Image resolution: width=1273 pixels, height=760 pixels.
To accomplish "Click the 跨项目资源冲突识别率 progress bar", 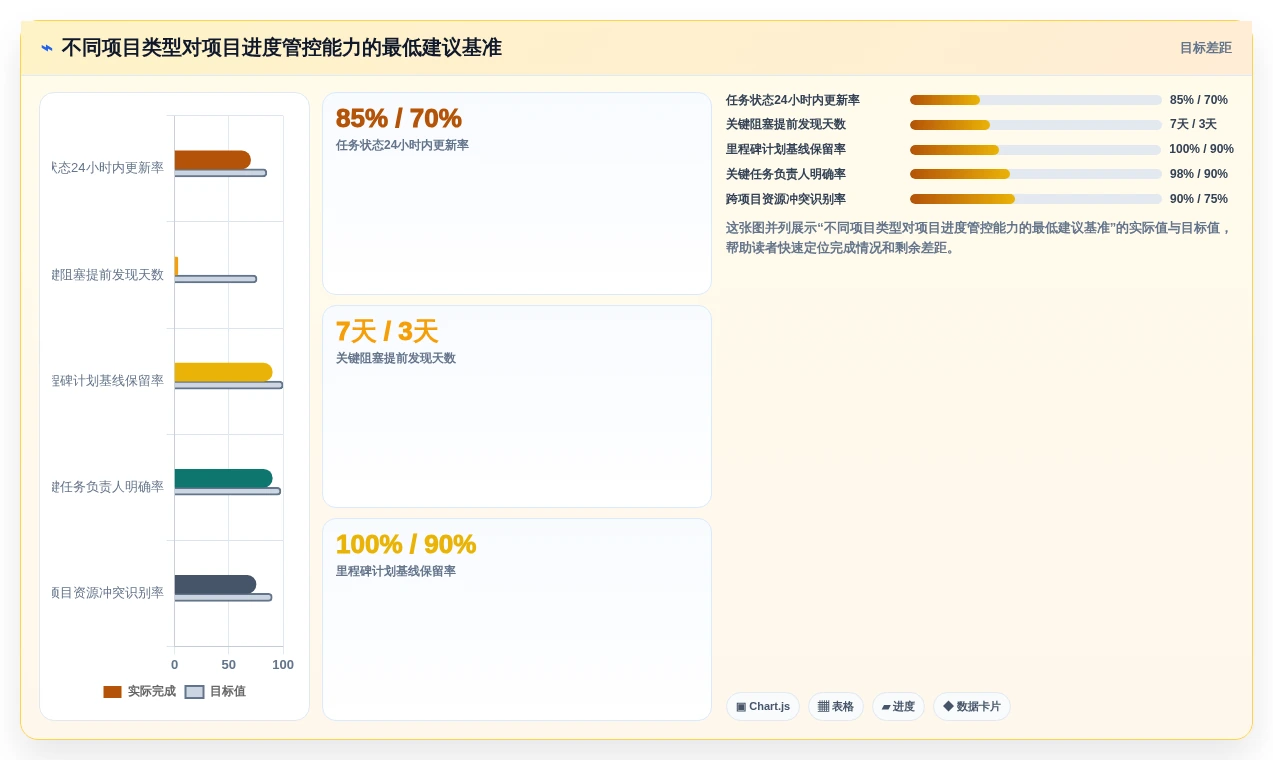I will (x=1035, y=199).
